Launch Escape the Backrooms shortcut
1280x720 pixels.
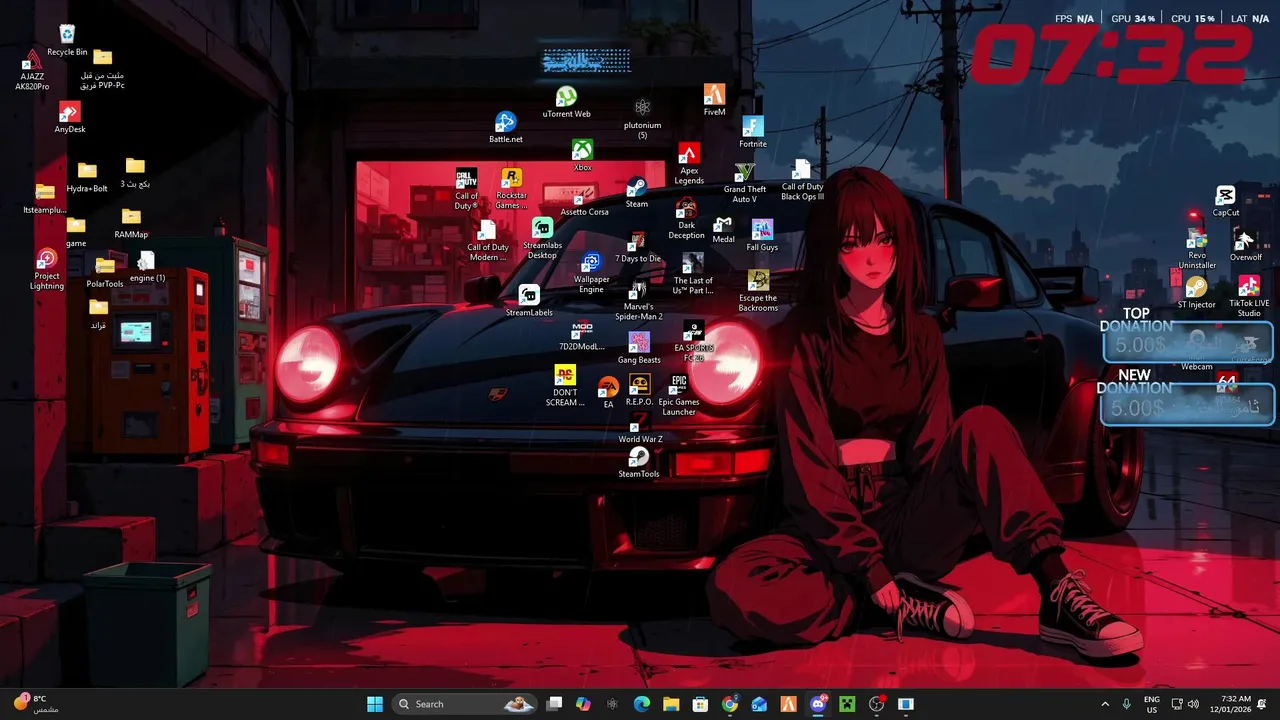click(x=758, y=291)
